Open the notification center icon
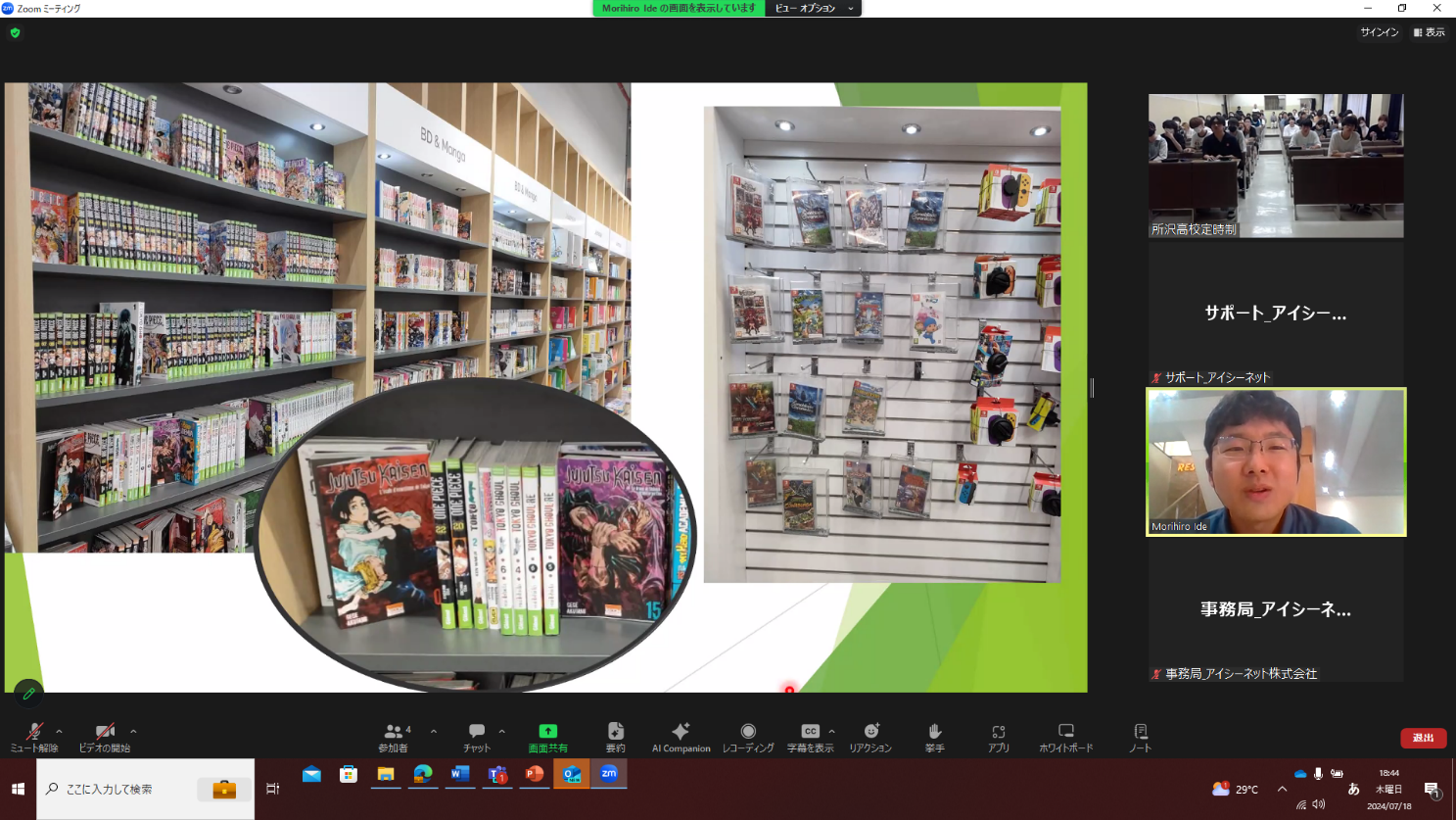The image size is (1456, 820). [x=1432, y=790]
